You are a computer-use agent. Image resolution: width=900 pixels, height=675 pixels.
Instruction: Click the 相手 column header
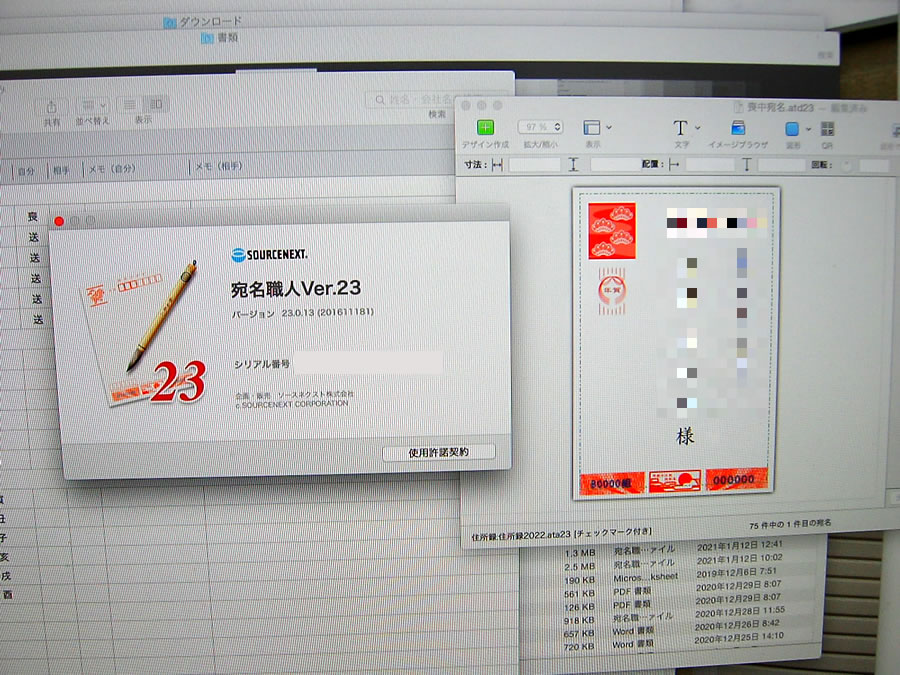point(61,170)
